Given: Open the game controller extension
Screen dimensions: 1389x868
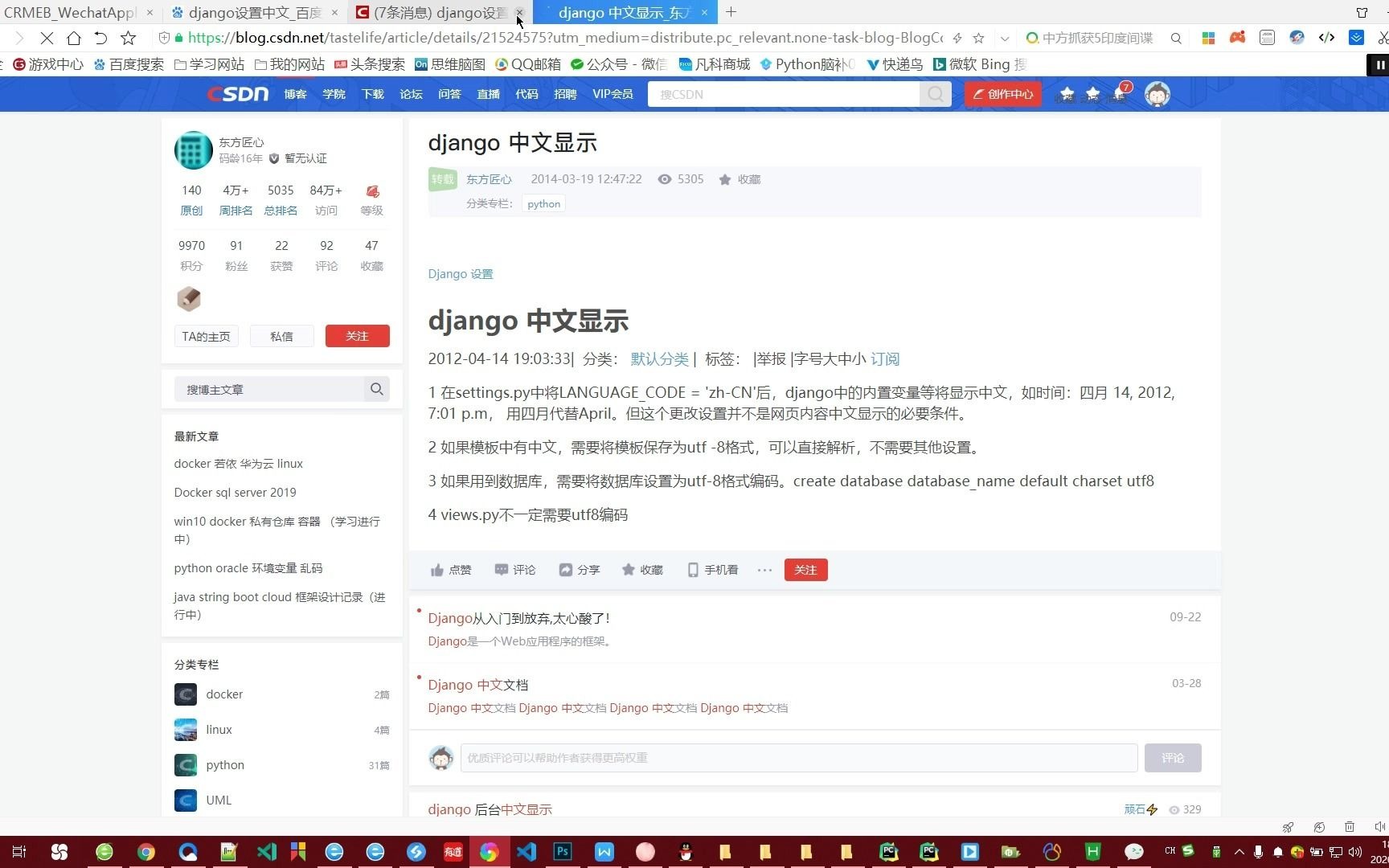Looking at the screenshot, I should coord(1238,38).
